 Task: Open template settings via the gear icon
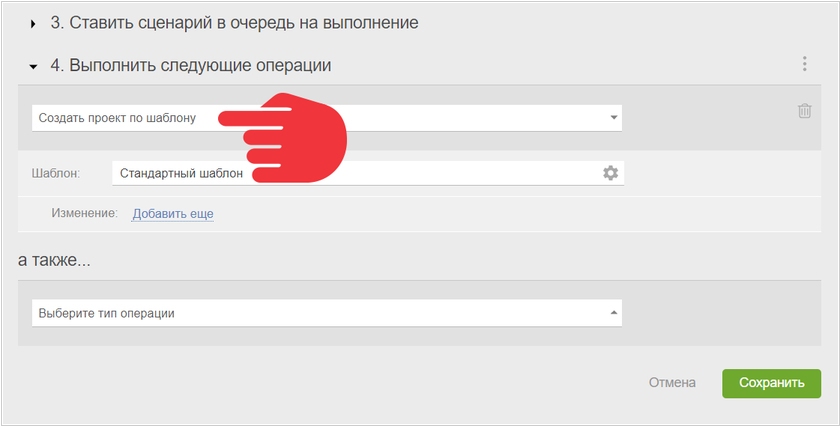coord(610,173)
